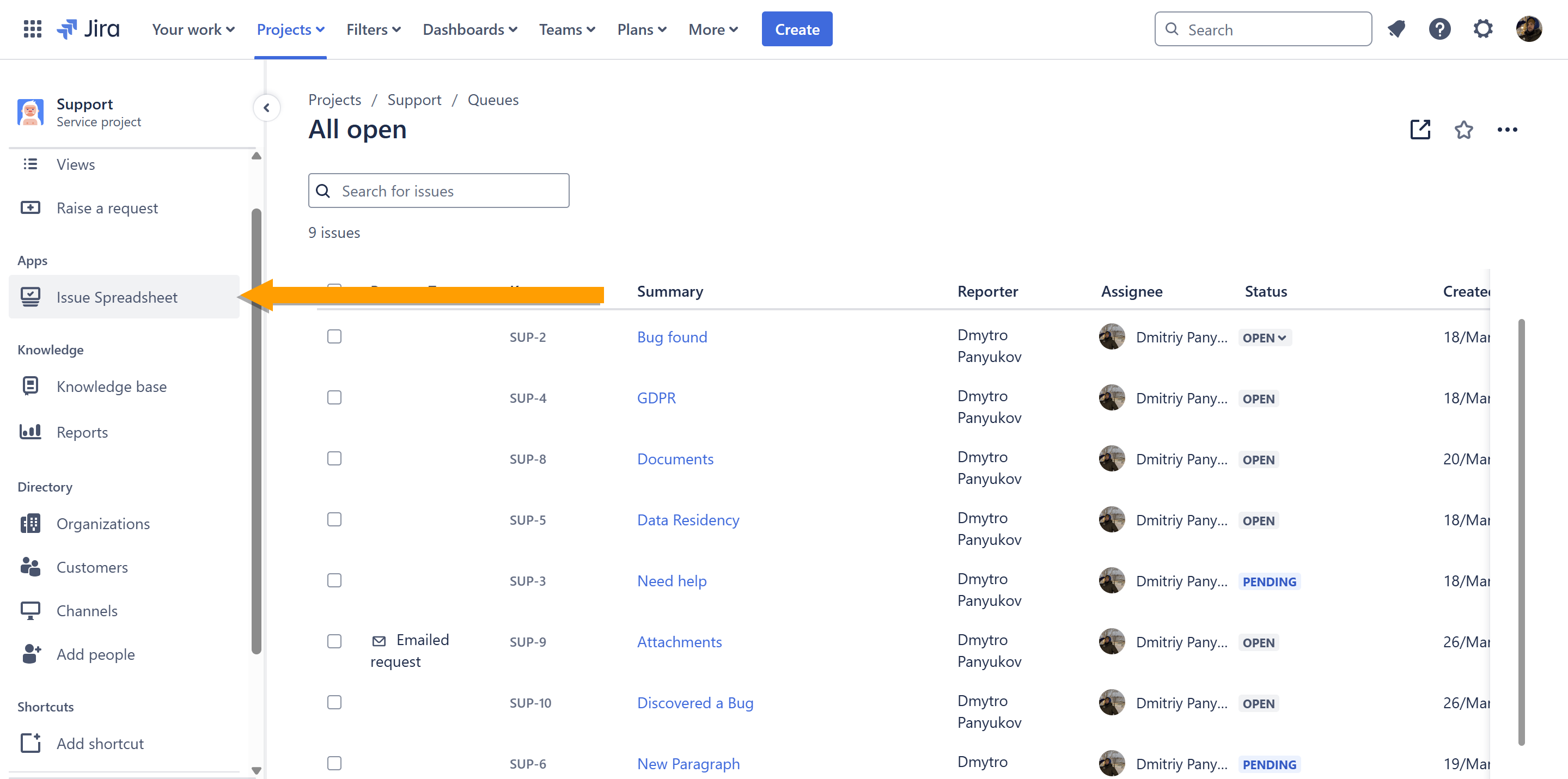Image resolution: width=1568 pixels, height=779 pixels.
Task: Open Issue Spreadsheet in the sidebar
Action: tap(116, 297)
